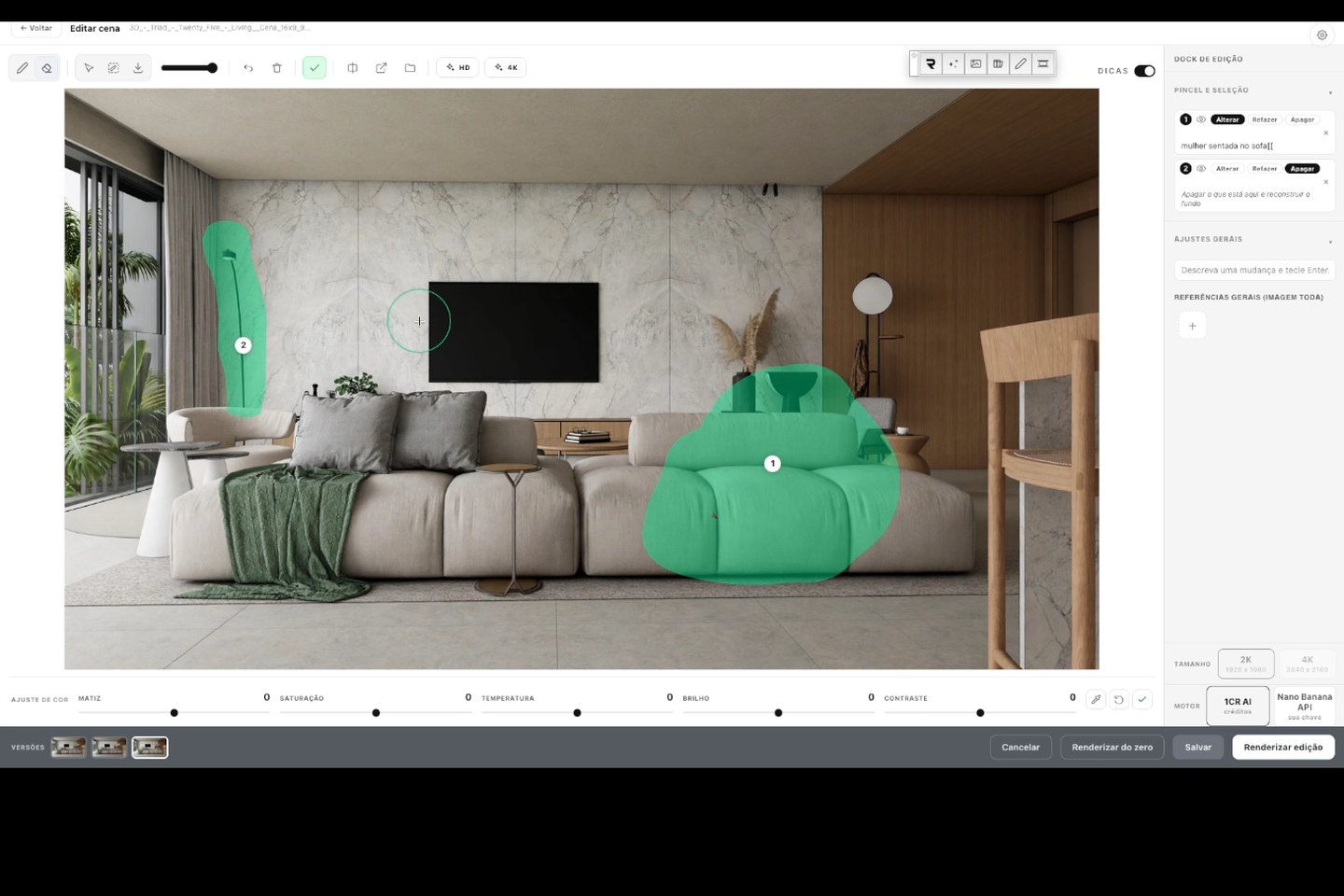Delete with the trash can icon

[x=276, y=68]
